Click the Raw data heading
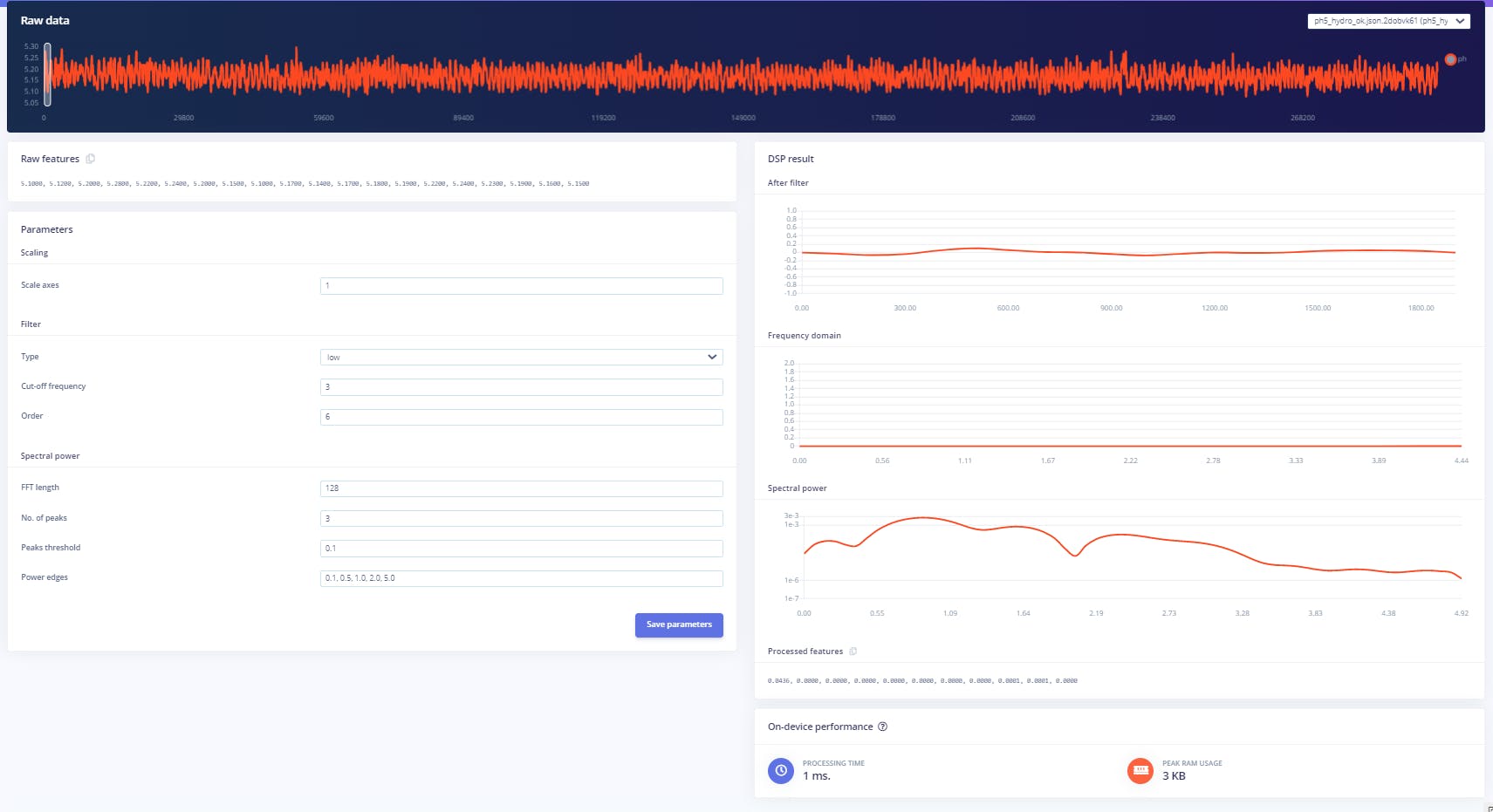Screen dimensions: 1493x812 (x=45, y=20)
